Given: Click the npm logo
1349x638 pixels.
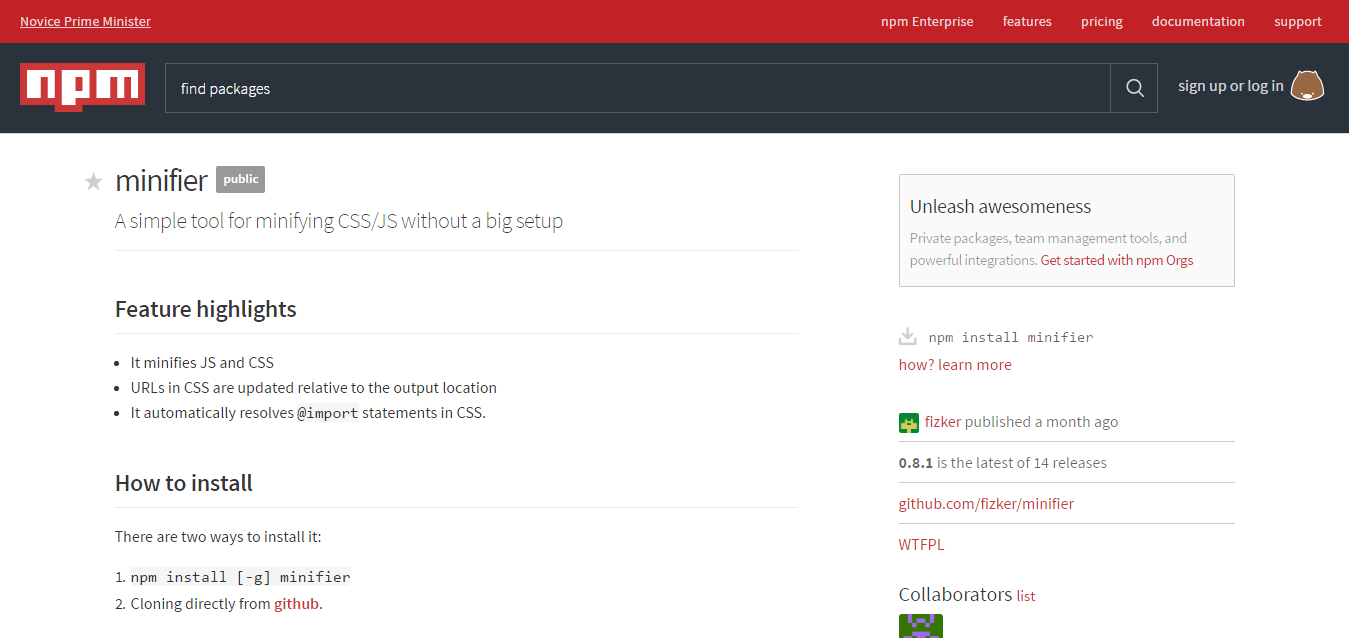Looking at the screenshot, I should click(82, 86).
